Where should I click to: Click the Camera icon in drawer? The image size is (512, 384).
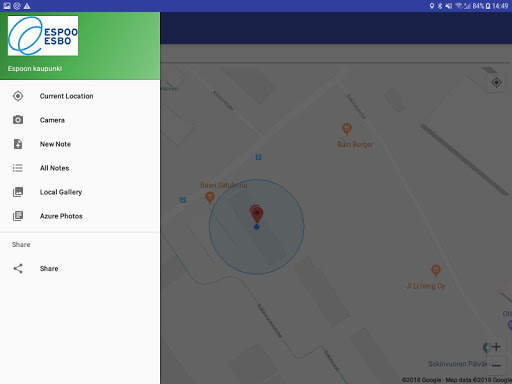point(18,120)
